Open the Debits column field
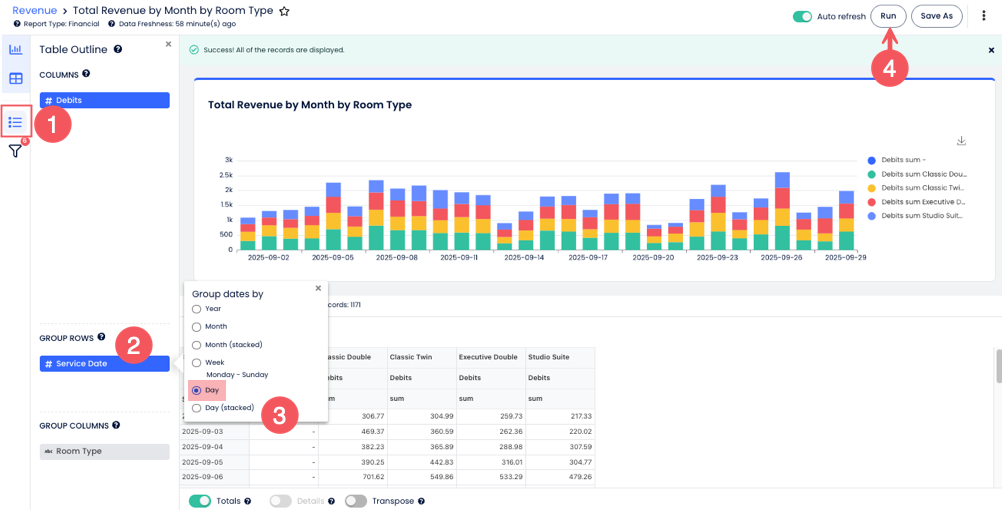 [x=104, y=100]
